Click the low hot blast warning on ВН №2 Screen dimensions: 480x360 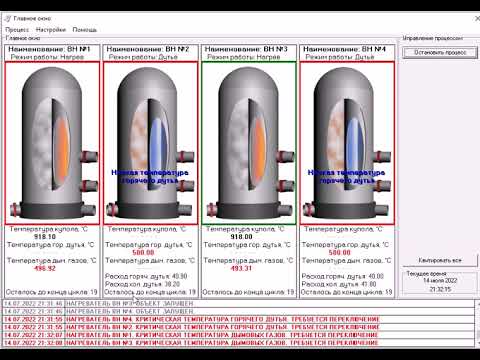150,177
